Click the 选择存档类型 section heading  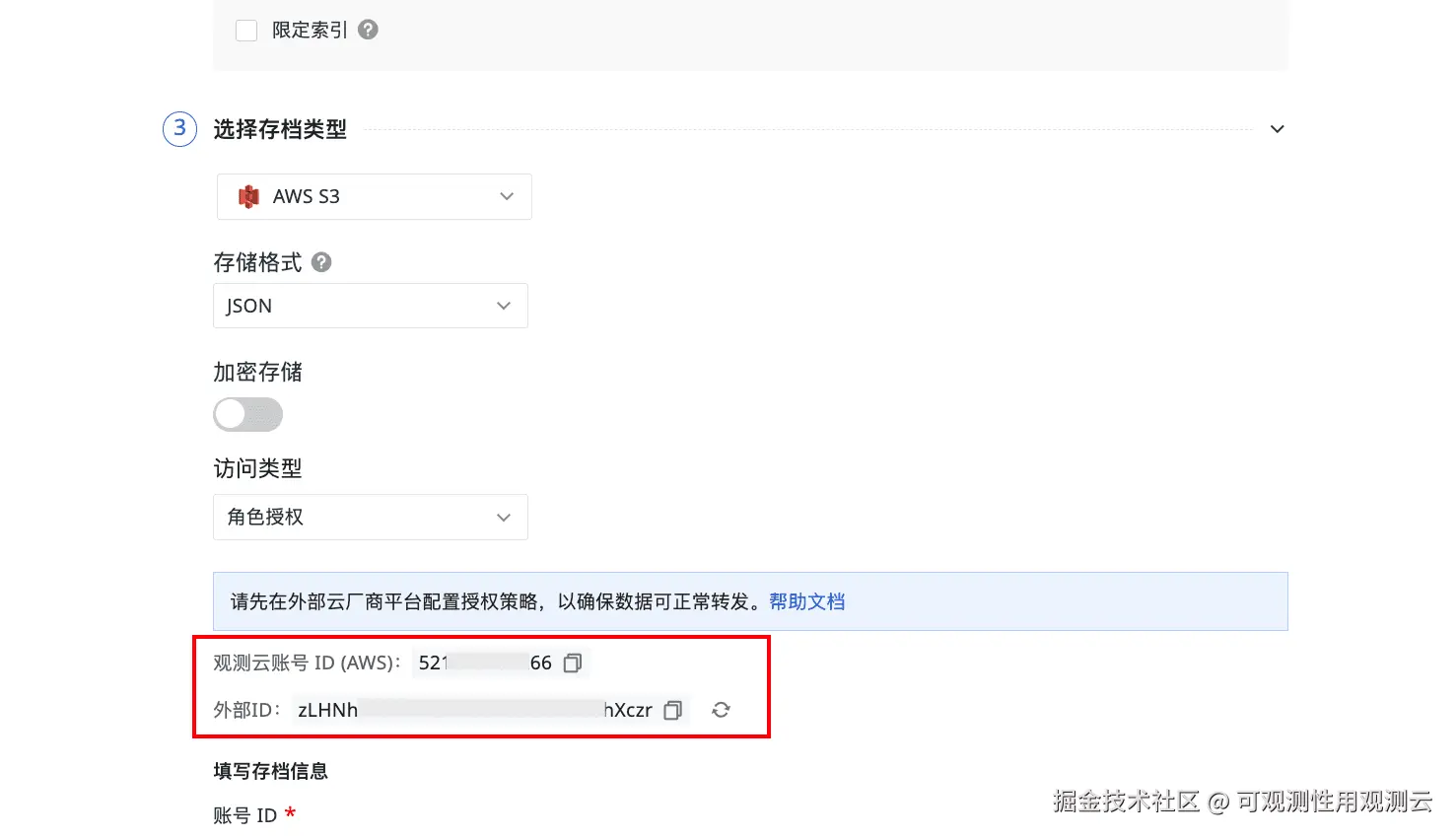click(x=280, y=129)
